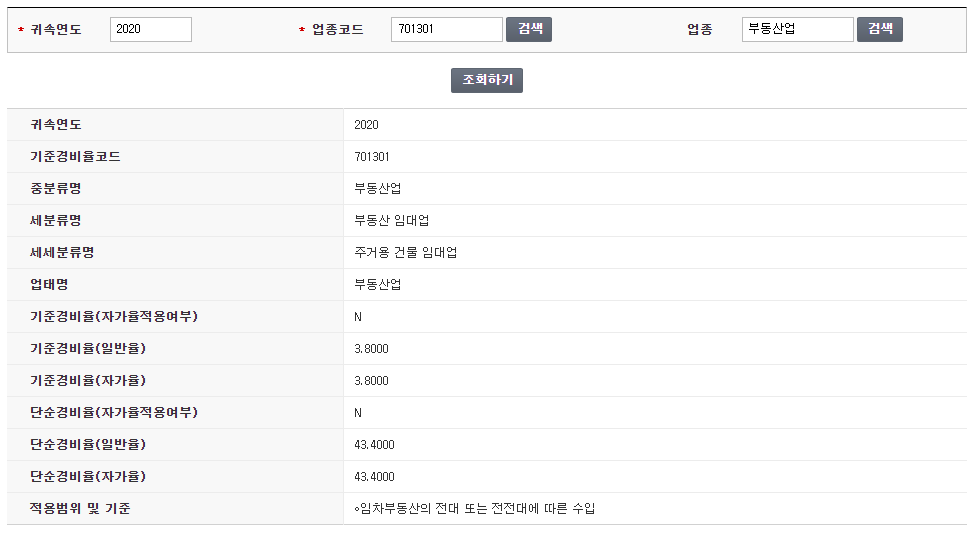Click the 업태명 row value 부동산업
The height and width of the screenshot is (535, 978).
[377, 285]
